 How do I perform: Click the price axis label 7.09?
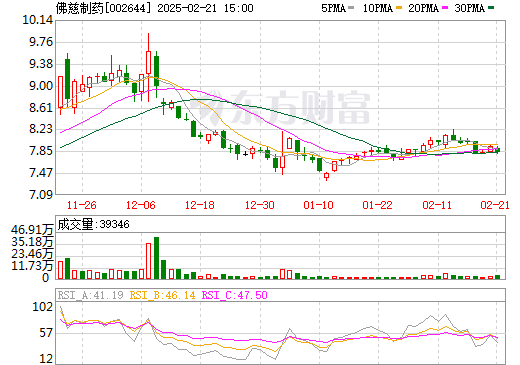(x=41, y=194)
